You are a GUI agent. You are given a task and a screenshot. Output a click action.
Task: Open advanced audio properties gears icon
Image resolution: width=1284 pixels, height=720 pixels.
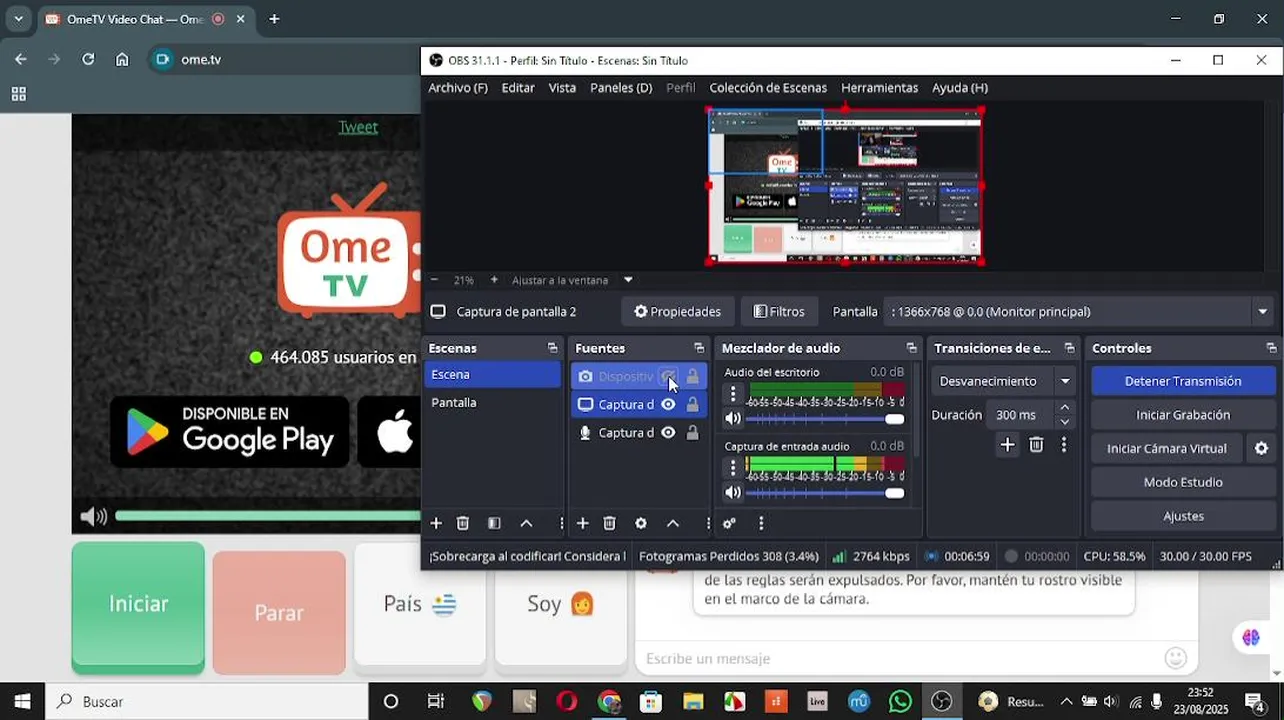(729, 523)
